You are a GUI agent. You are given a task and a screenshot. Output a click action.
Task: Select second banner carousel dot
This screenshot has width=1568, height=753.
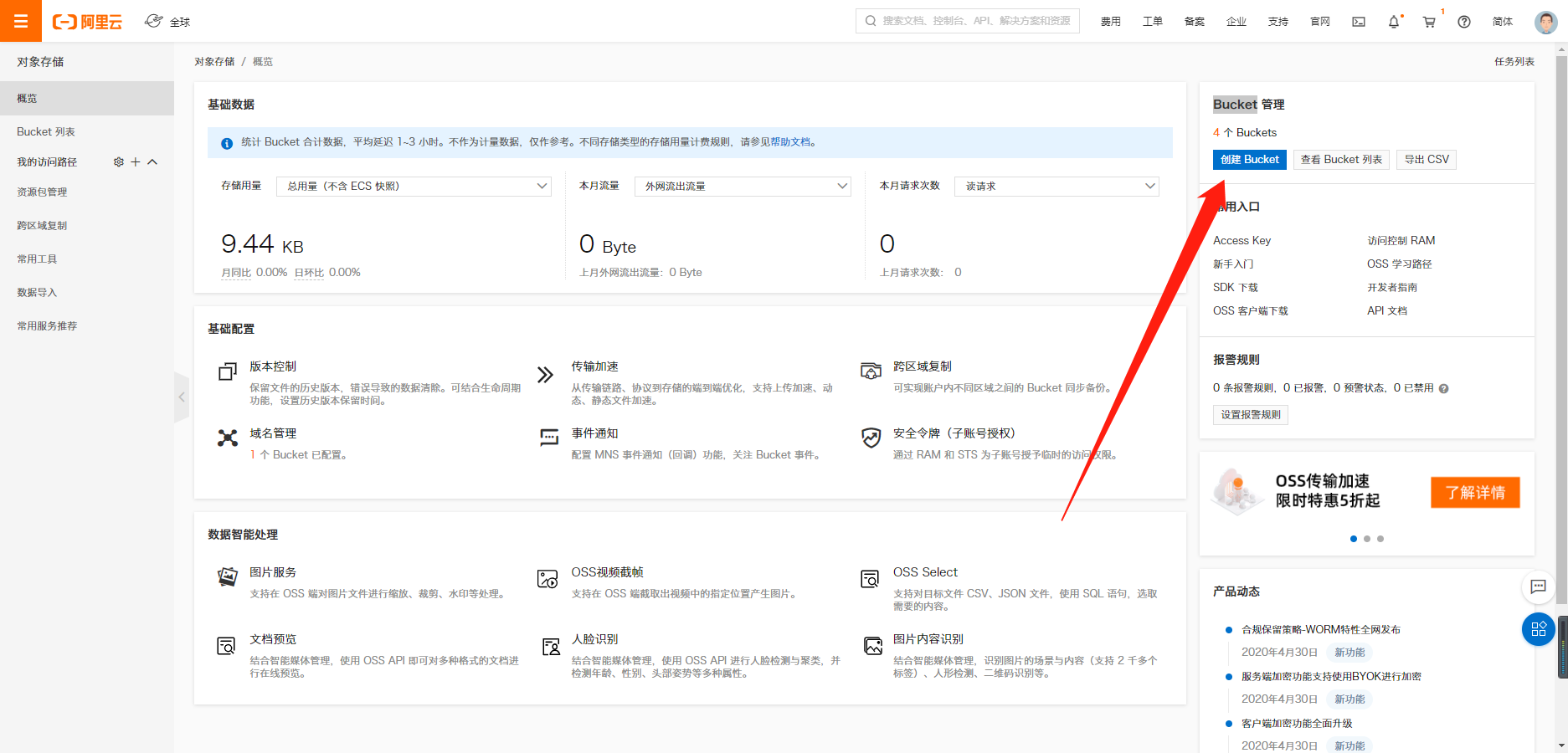1367,539
